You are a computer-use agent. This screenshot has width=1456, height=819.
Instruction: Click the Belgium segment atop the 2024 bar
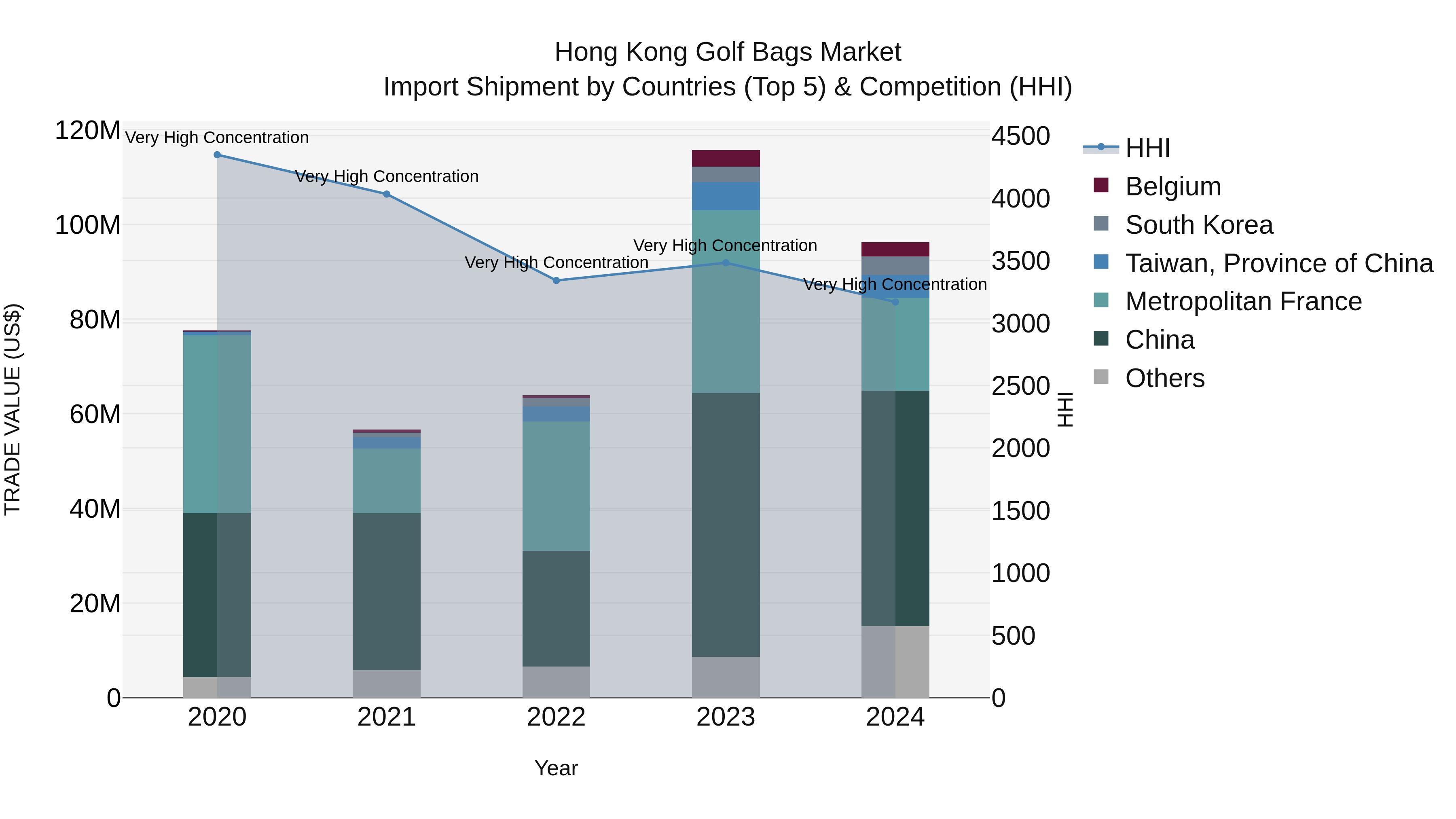click(x=895, y=250)
